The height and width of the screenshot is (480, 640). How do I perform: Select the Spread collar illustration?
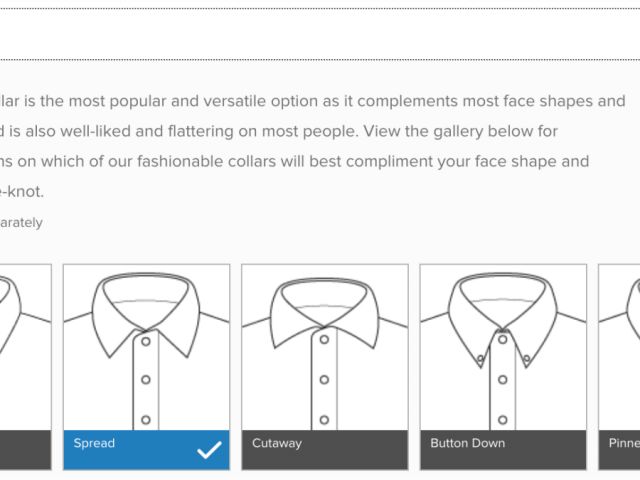tap(146, 347)
